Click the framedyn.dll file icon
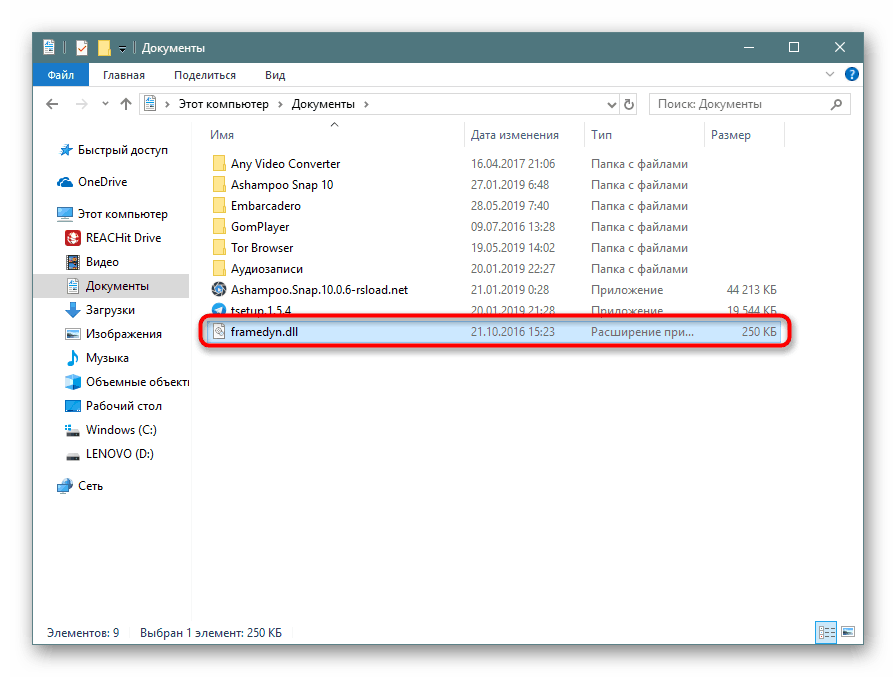This screenshot has height=677, width=896. pyautogui.click(x=219, y=331)
